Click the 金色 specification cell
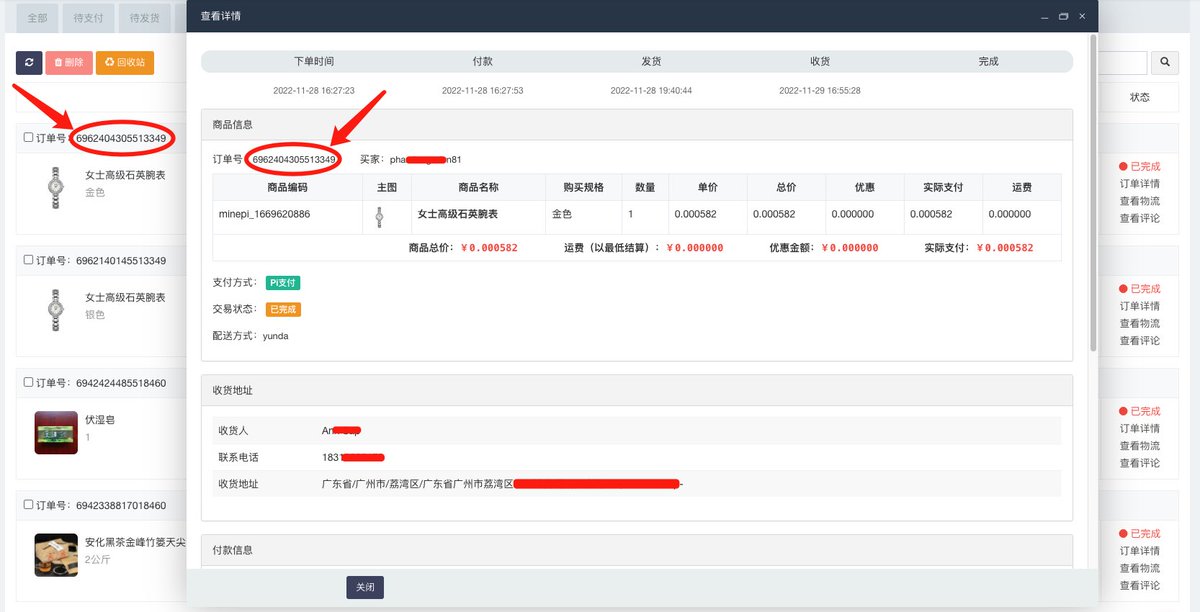The height and width of the screenshot is (612, 1200). pos(563,214)
